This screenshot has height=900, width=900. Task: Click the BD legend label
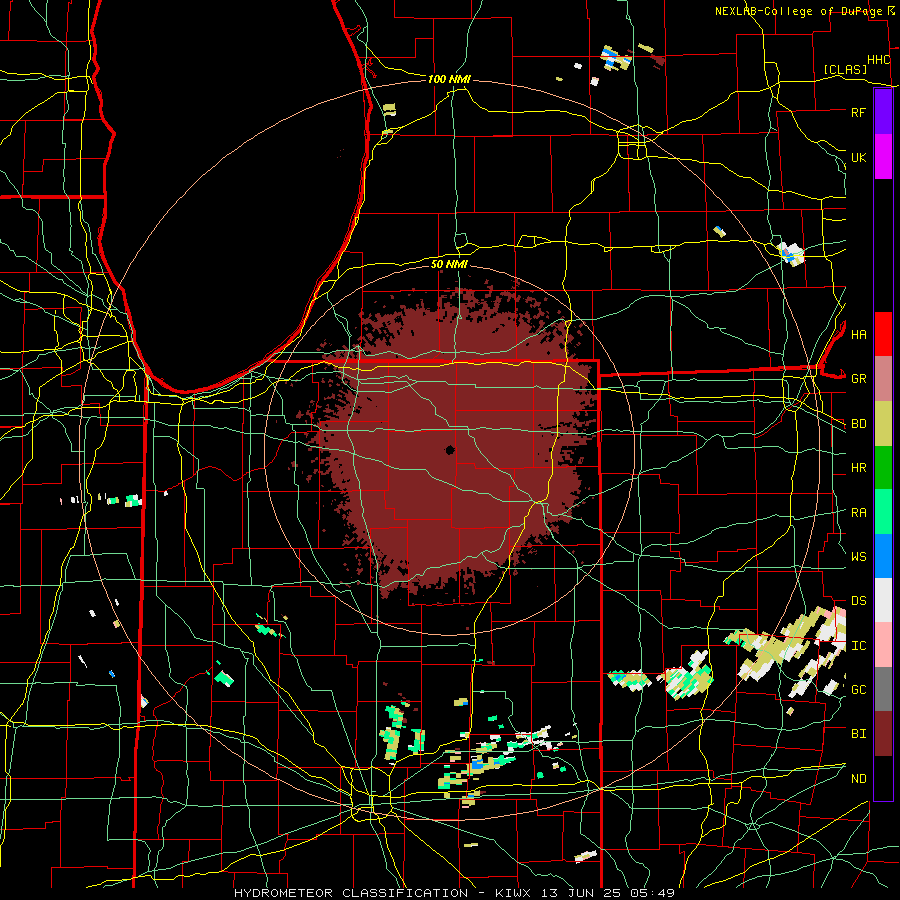point(858,424)
